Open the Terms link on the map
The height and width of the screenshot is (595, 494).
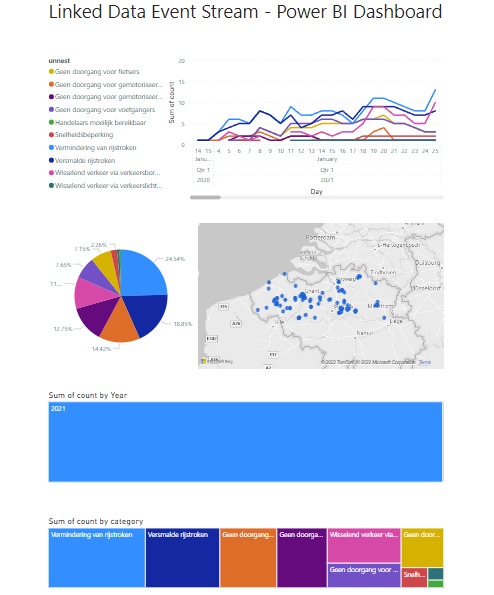tap(425, 362)
